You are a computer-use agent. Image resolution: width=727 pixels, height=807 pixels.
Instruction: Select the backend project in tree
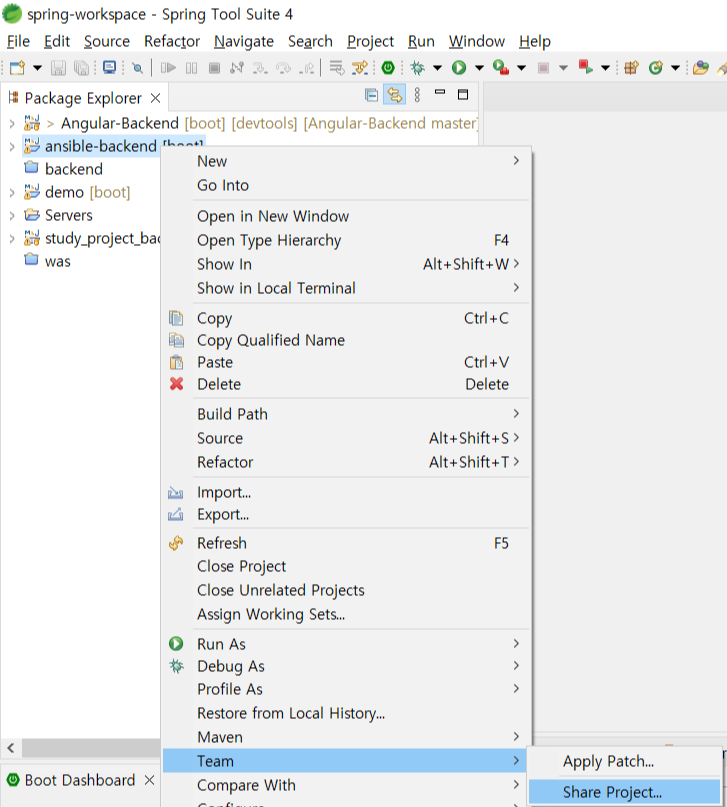(74, 169)
